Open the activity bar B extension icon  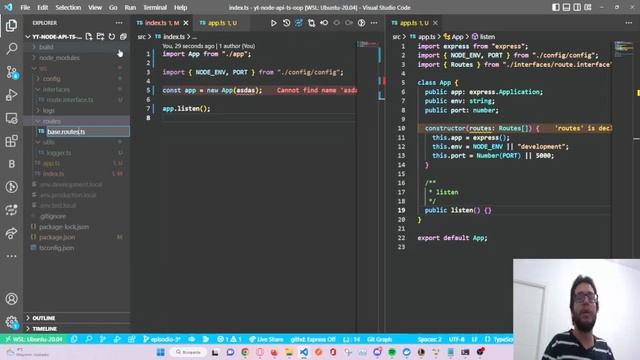click(11, 164)
